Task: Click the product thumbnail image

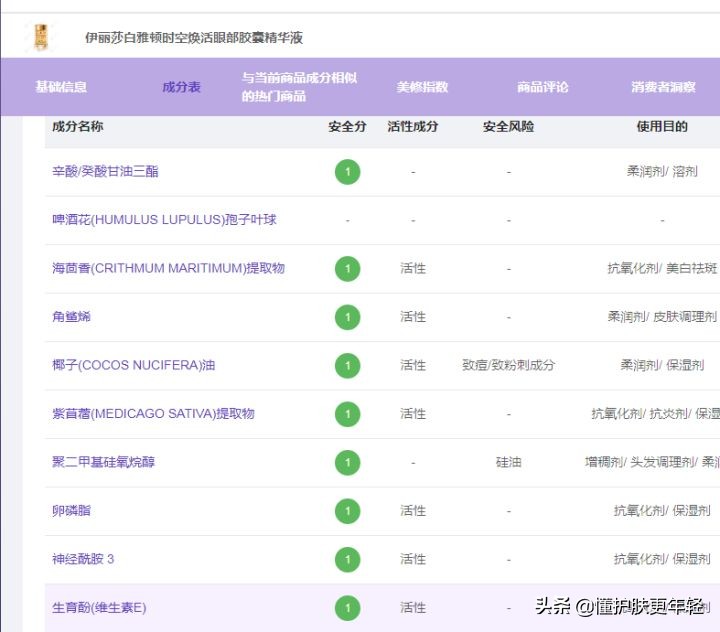Action: [41, 37]
